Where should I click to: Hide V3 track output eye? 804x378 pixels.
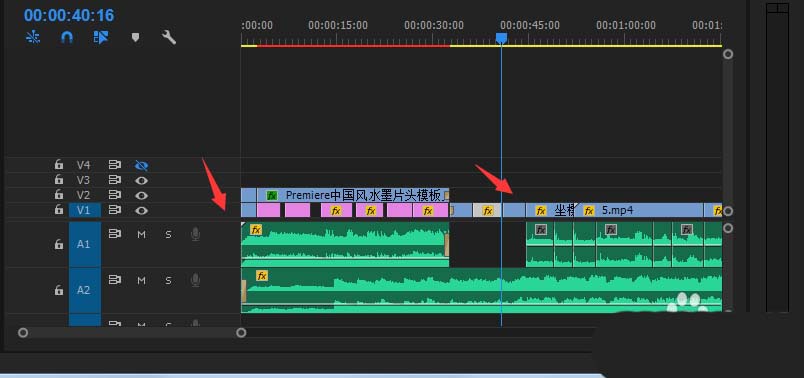[x=141, y=181]
